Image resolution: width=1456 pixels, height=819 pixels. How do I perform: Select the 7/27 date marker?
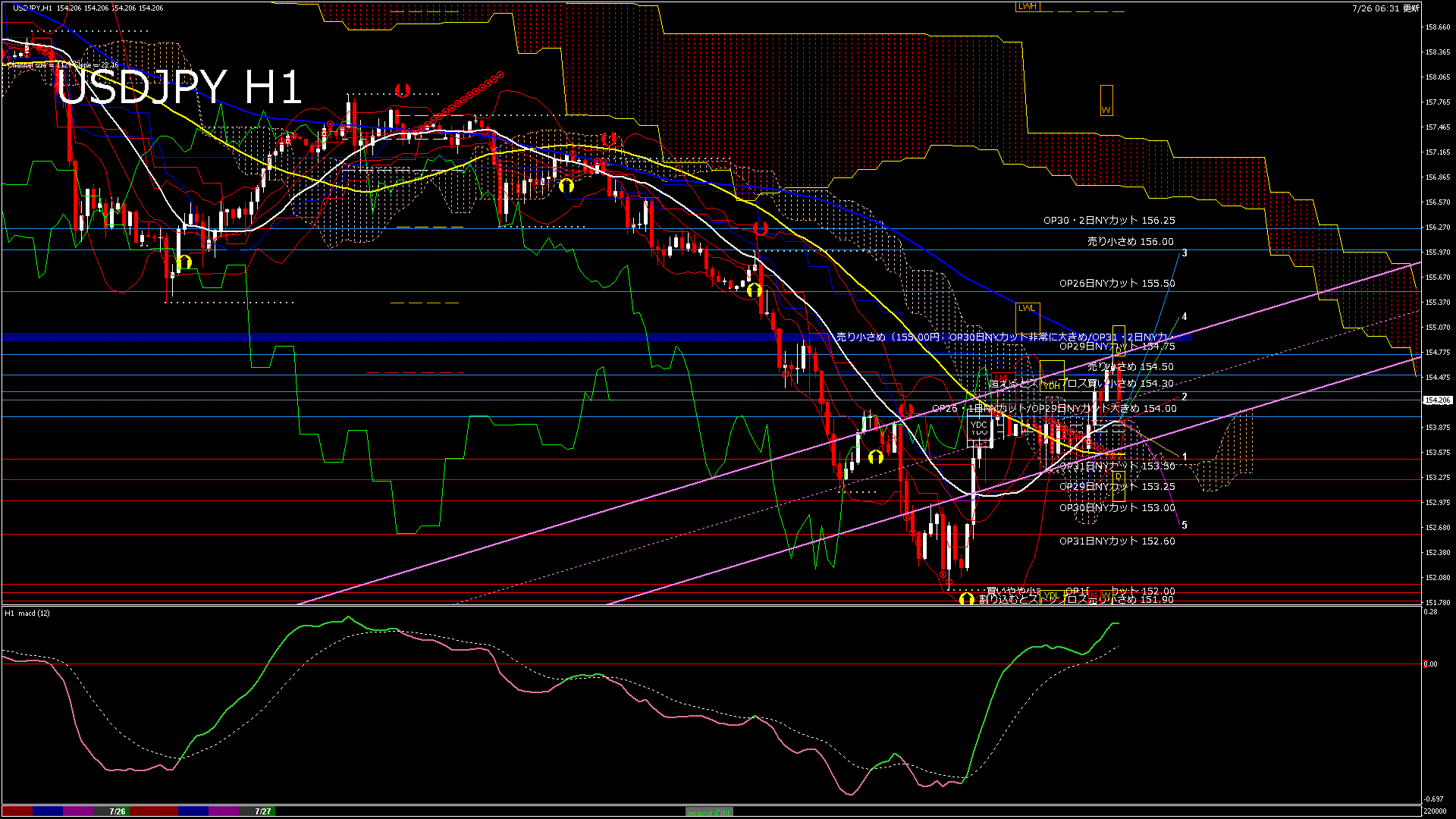click(x=263, y=811)
